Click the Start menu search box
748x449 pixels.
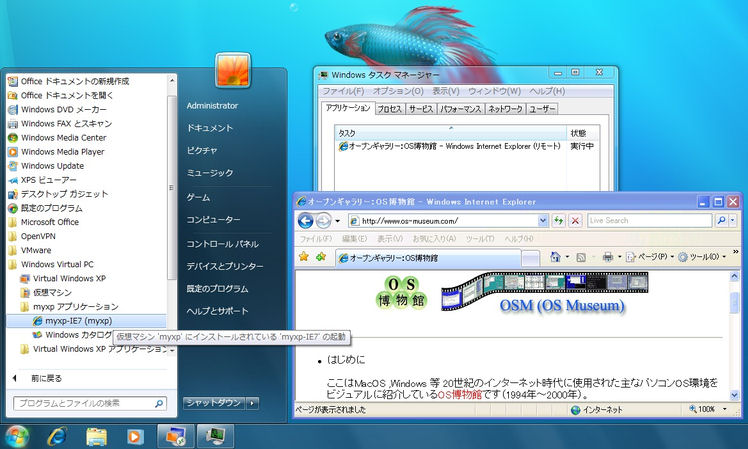[x=90, y=403]
